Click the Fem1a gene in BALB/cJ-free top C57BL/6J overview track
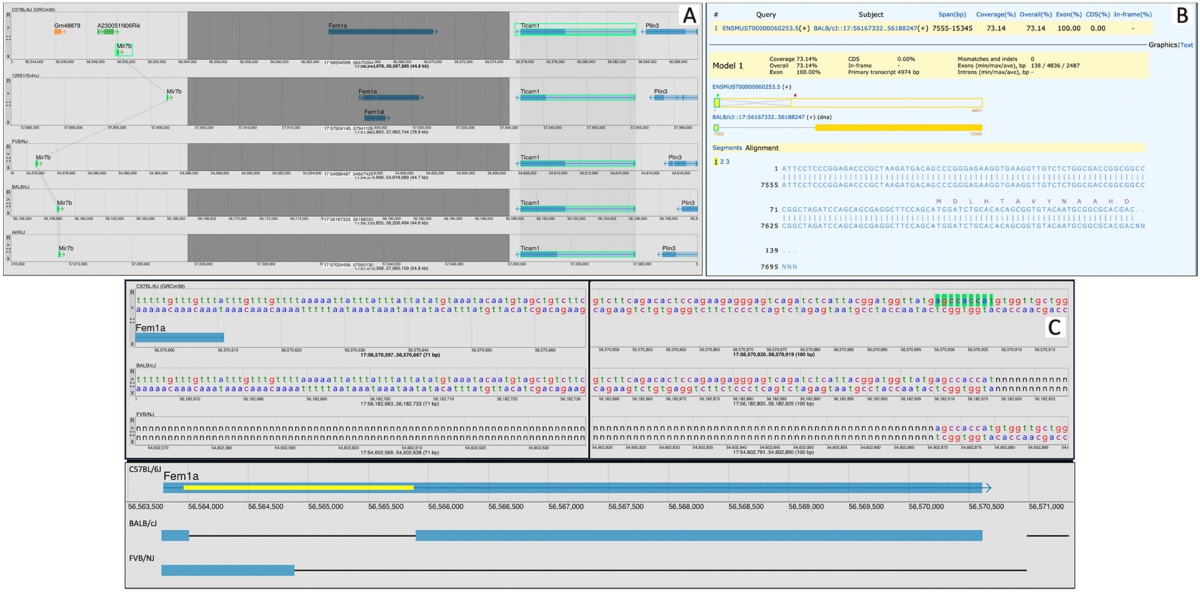Viewport: 1200px width, 592px height. [382, 32]
